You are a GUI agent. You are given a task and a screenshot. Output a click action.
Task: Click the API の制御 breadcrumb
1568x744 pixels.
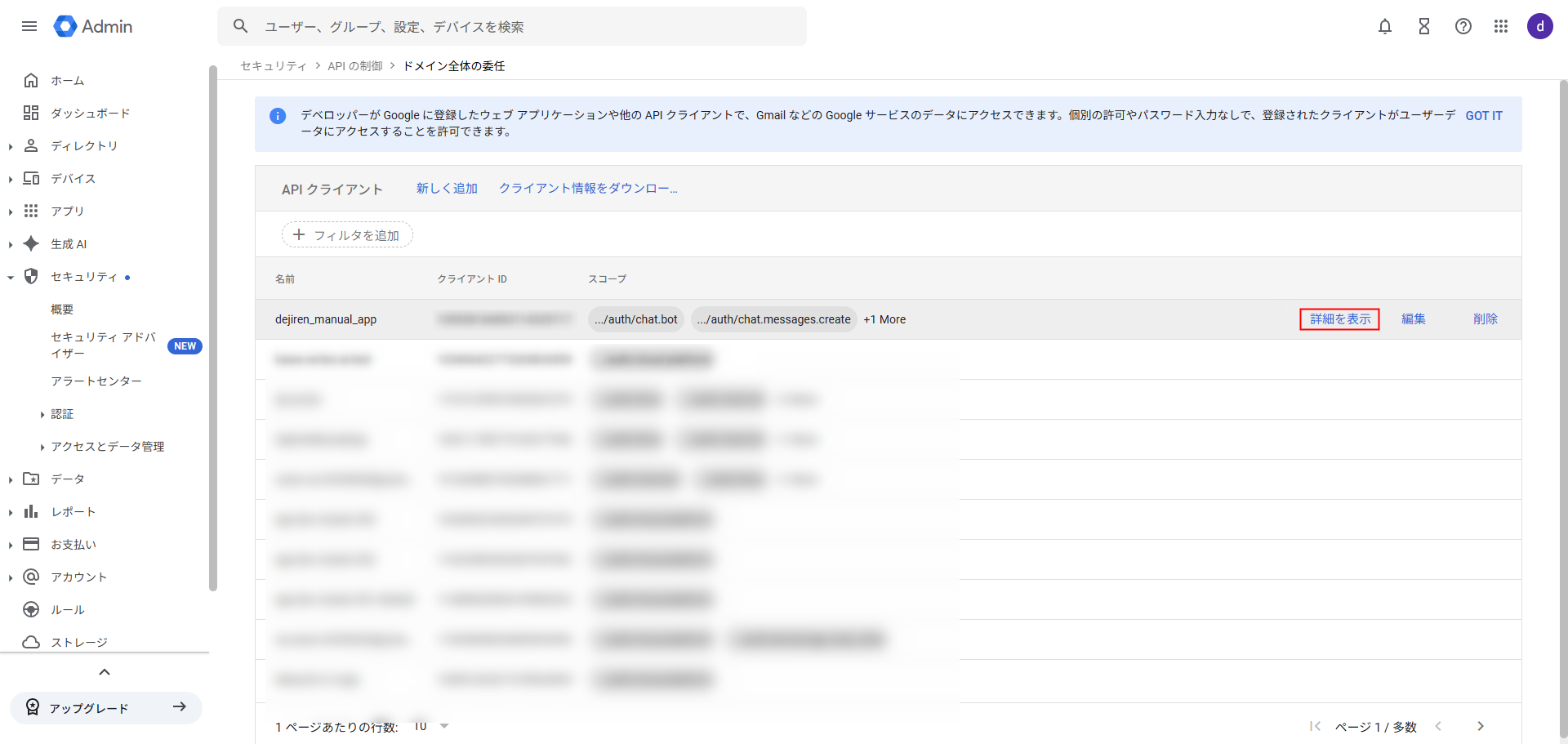point(354,66)
